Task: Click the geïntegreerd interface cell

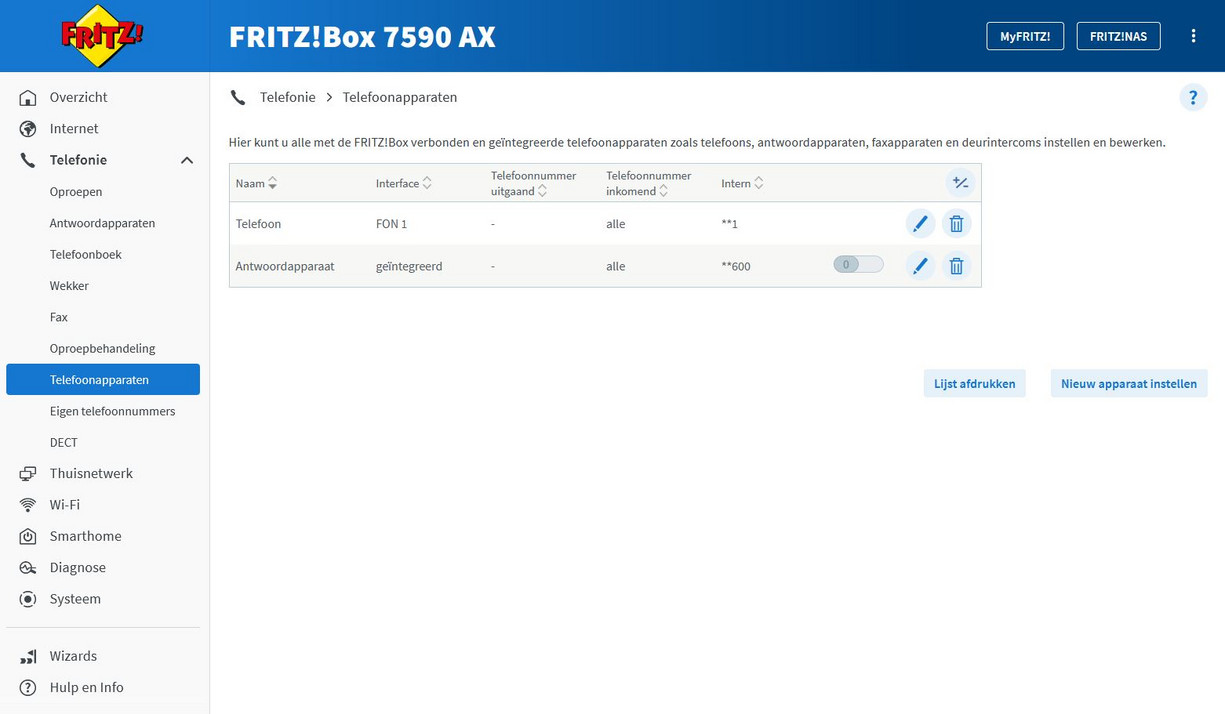Action: (x=409, y=266)
